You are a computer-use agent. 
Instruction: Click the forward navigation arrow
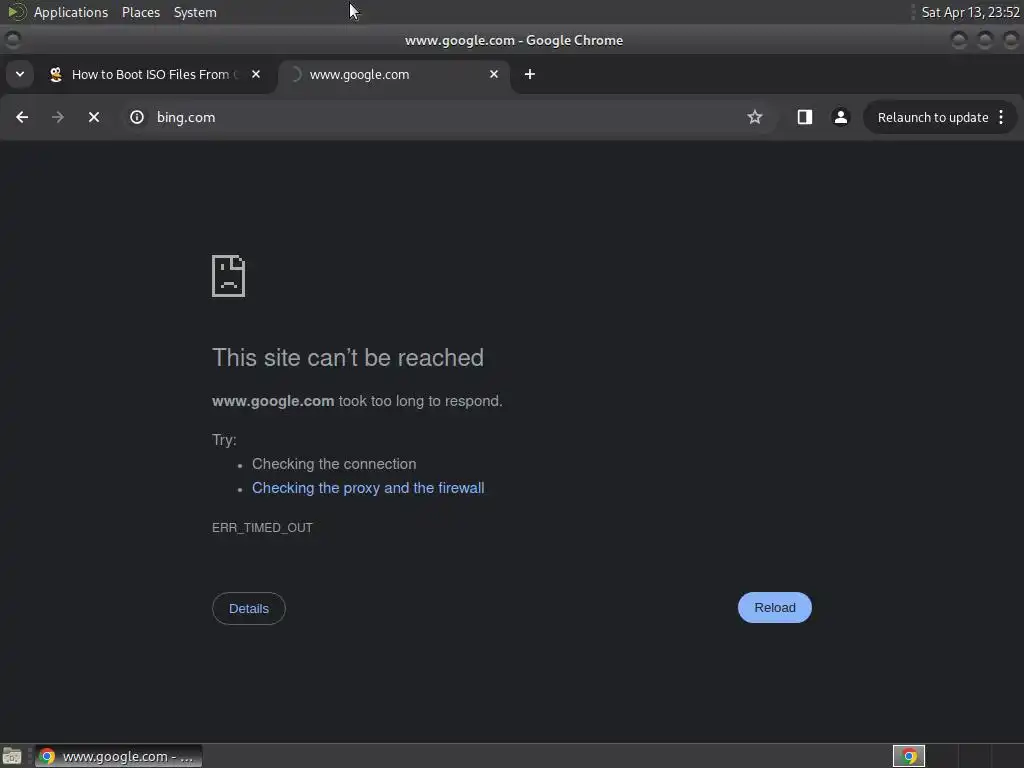(58, 117)
